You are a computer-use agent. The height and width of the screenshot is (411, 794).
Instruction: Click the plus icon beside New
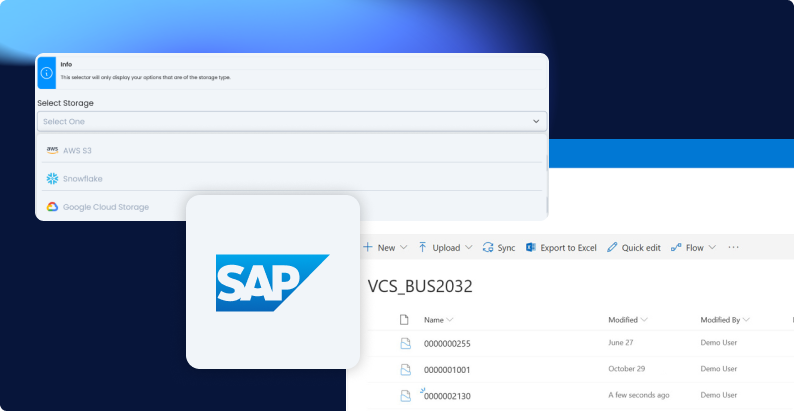368,247
